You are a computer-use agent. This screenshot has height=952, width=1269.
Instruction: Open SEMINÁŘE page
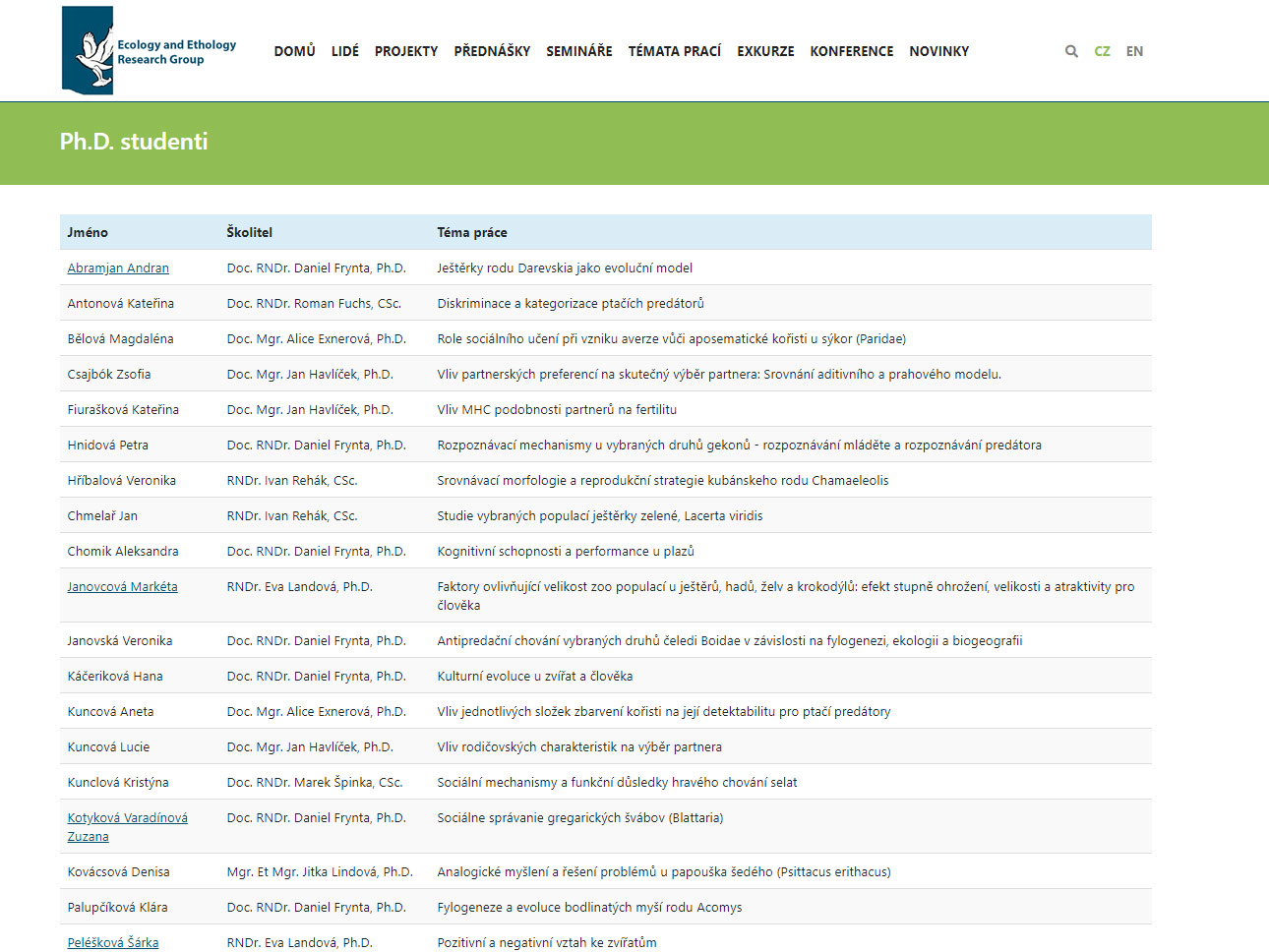pyautogui.click(x=579, y=51)
